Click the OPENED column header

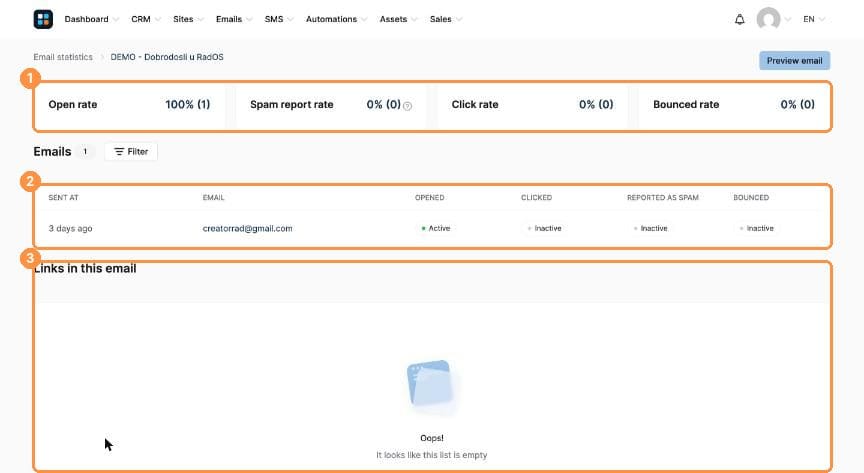pos(429,197)
